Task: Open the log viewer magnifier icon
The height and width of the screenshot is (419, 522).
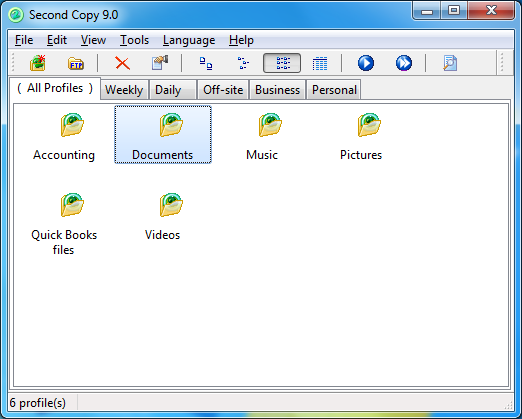Action: [x=450, y=63]
